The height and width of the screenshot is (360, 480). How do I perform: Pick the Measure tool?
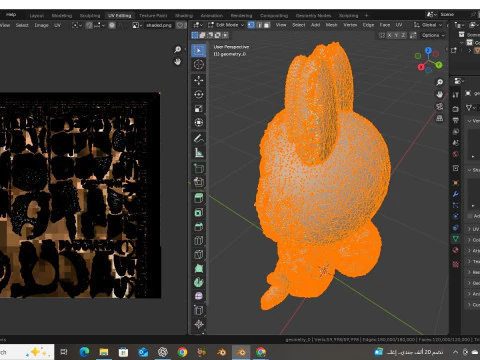click(x=199, y=153)
